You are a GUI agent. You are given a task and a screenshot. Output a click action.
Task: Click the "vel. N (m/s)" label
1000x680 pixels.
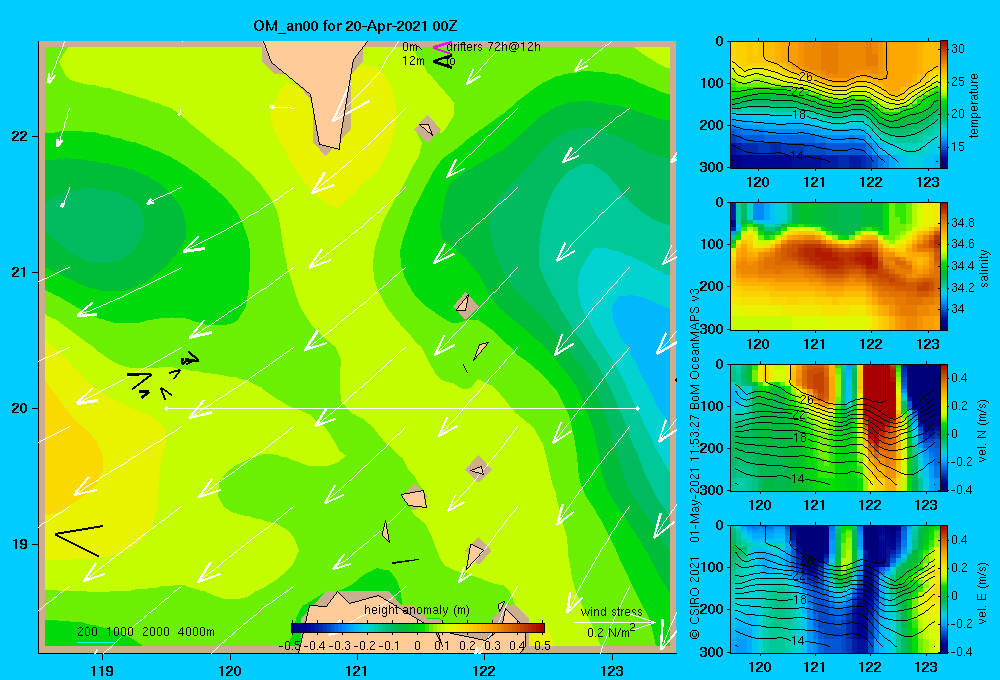pyautogui.click(x=983, y=431)
